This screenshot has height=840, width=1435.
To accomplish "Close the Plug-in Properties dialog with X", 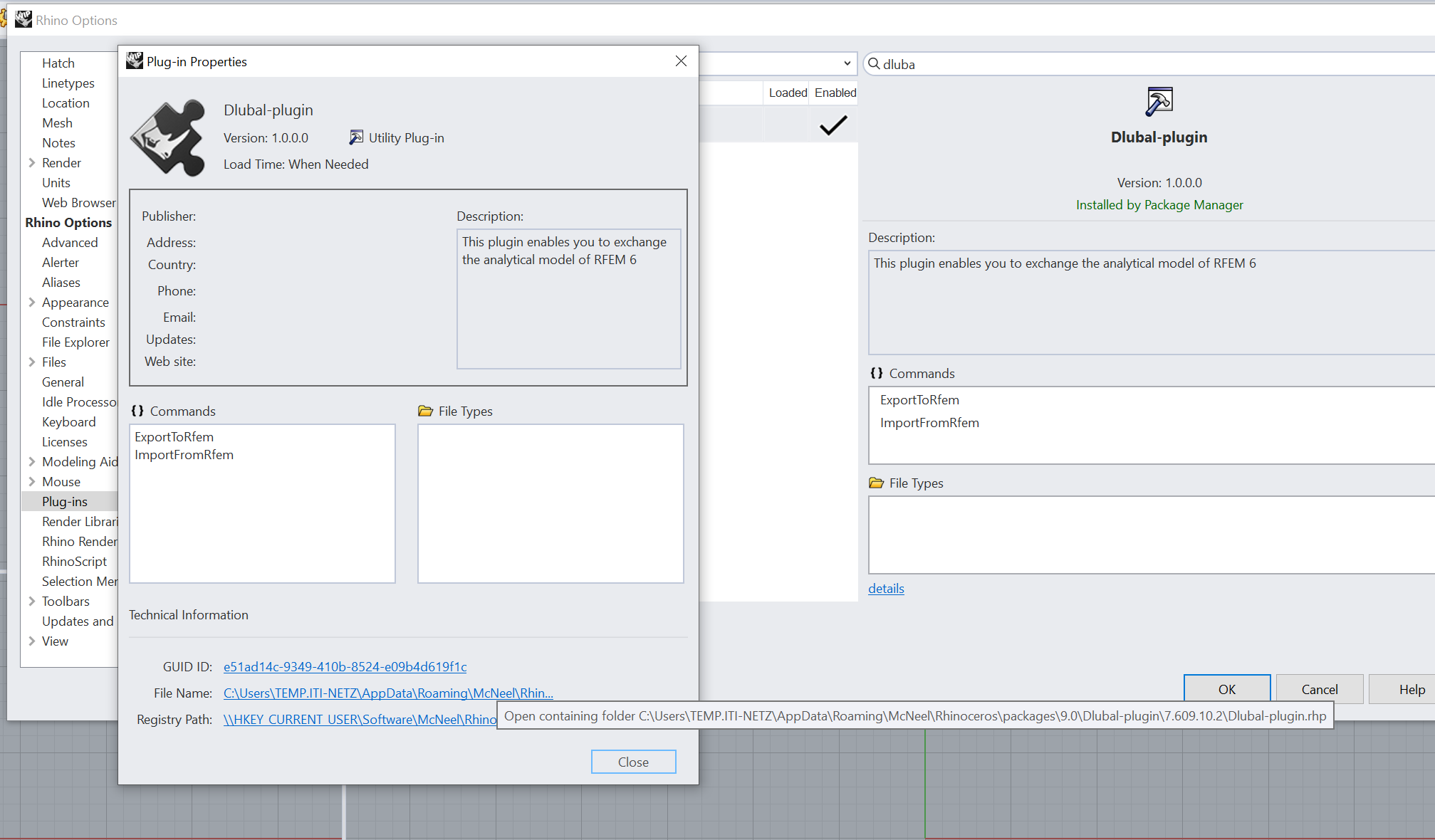I will pos(681,61).
